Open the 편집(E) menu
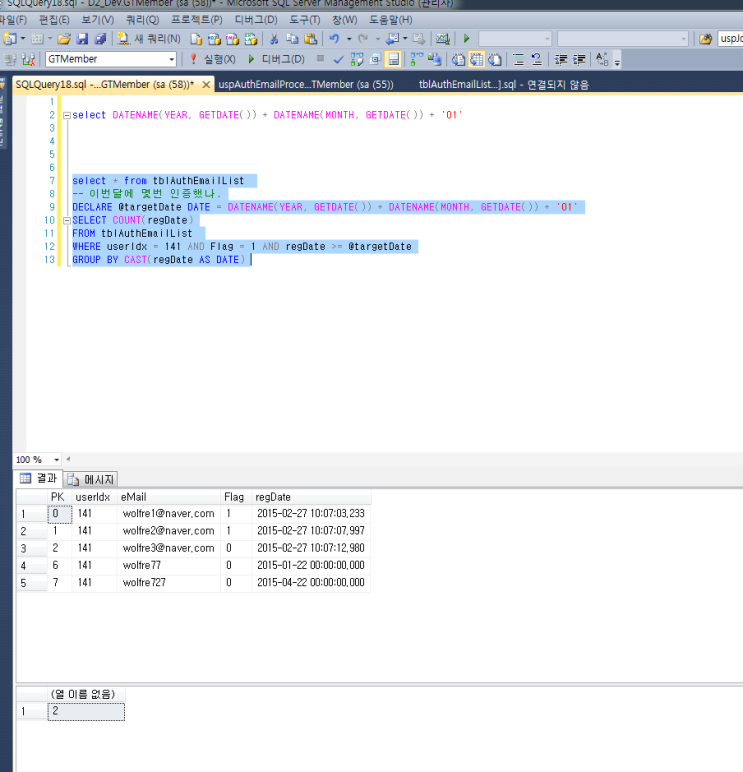The width and height of the screenshot is (743, 772). (x=54, y=20)
